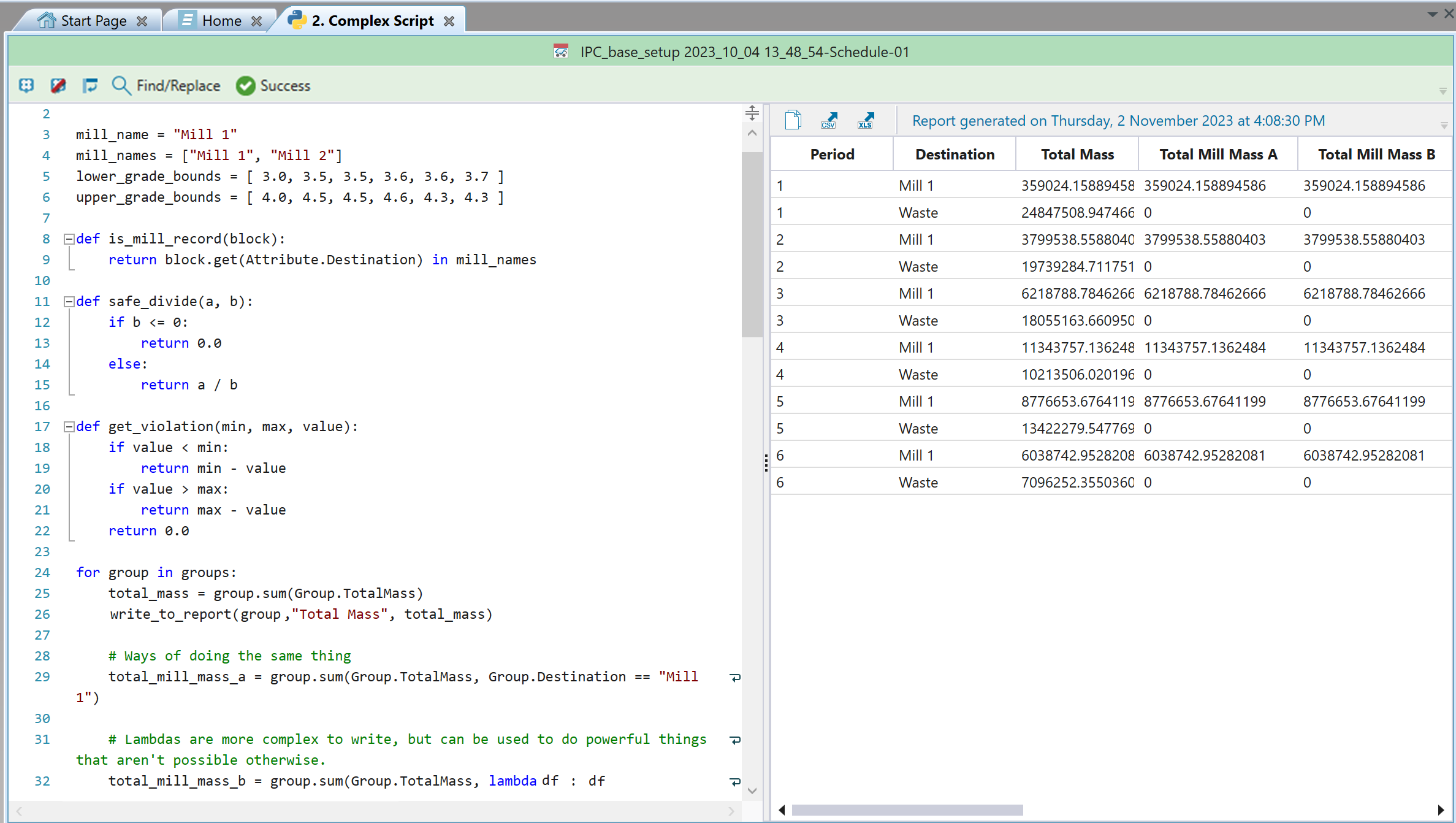Click the red-slashed toolbar icon
The width and height of the screenshot is (1456, 823).
point(58,85)
